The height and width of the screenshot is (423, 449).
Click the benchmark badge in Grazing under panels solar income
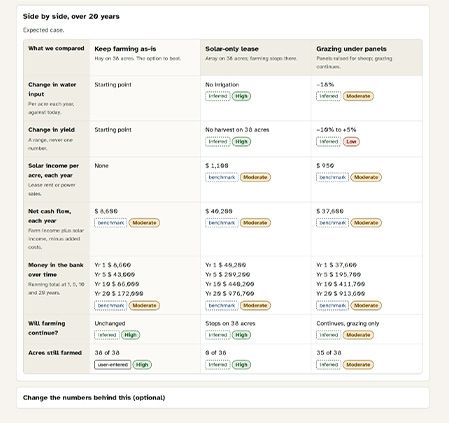pyautogui.click(x=332, y=177)
